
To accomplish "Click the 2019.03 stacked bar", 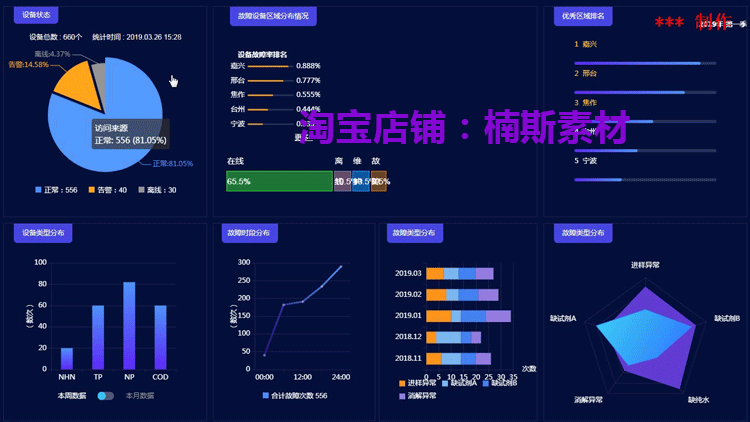I will tap(460, 274).
